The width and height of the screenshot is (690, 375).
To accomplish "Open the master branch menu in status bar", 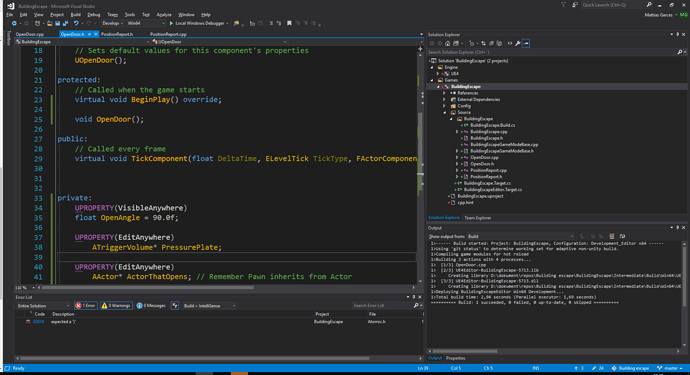I will (x=670, y=368).
